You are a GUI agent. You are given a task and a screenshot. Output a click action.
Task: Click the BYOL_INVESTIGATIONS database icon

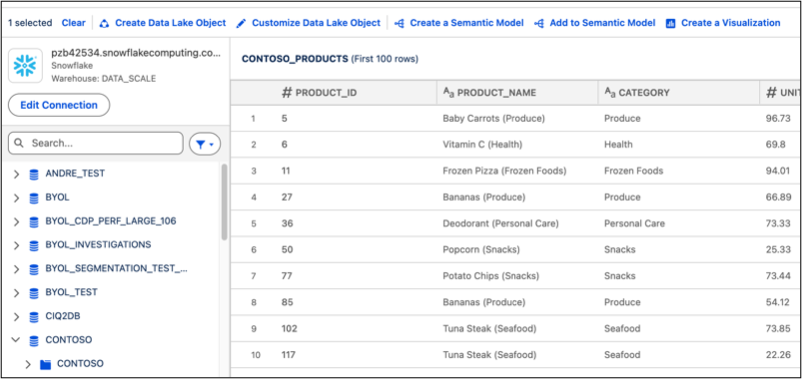click(34, 246)
